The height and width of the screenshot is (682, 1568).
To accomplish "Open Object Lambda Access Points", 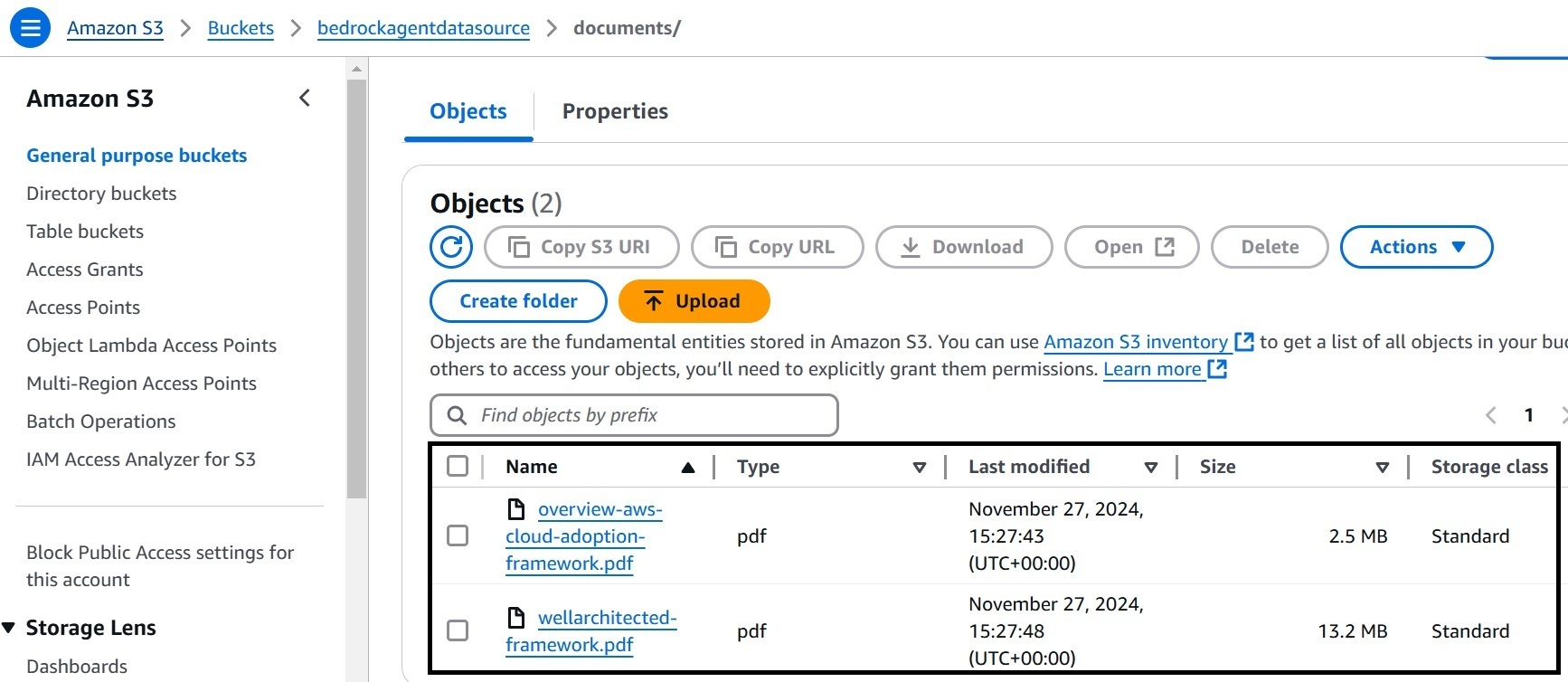I will pyautogui.click(x=152, y=346).
